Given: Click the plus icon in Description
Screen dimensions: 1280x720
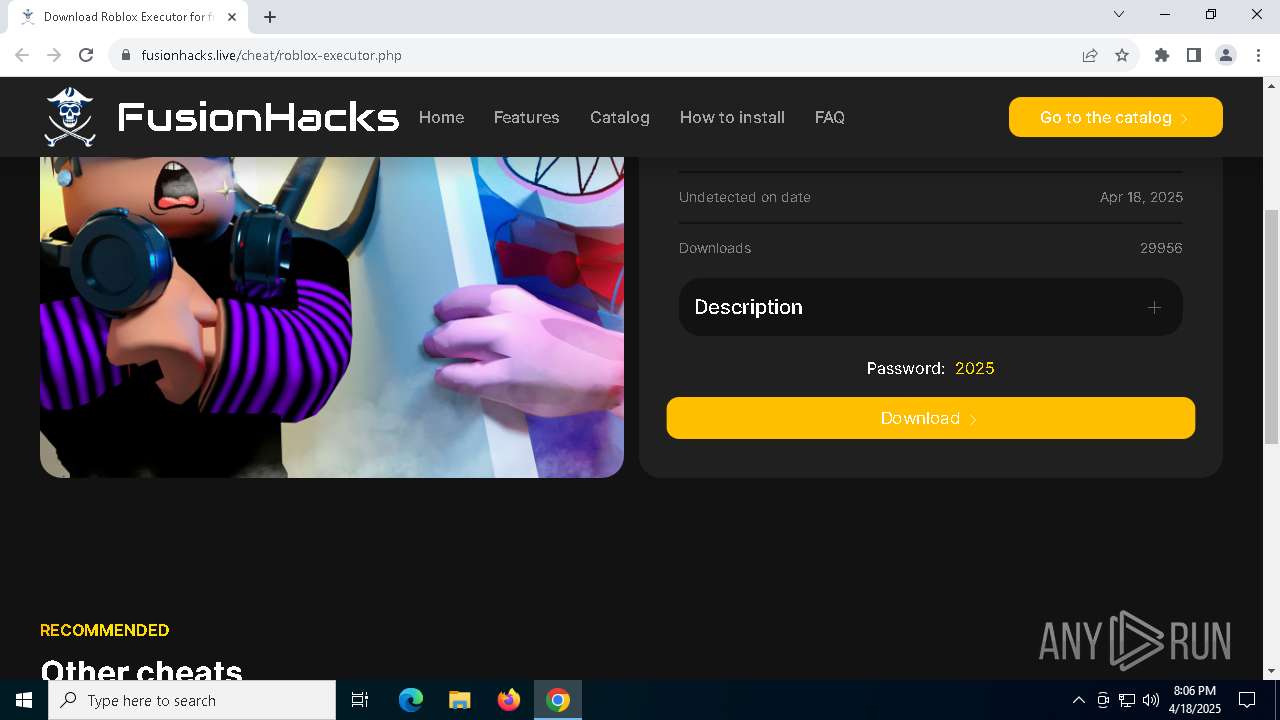Looking at the screenshot, I should click(1154, 307).
